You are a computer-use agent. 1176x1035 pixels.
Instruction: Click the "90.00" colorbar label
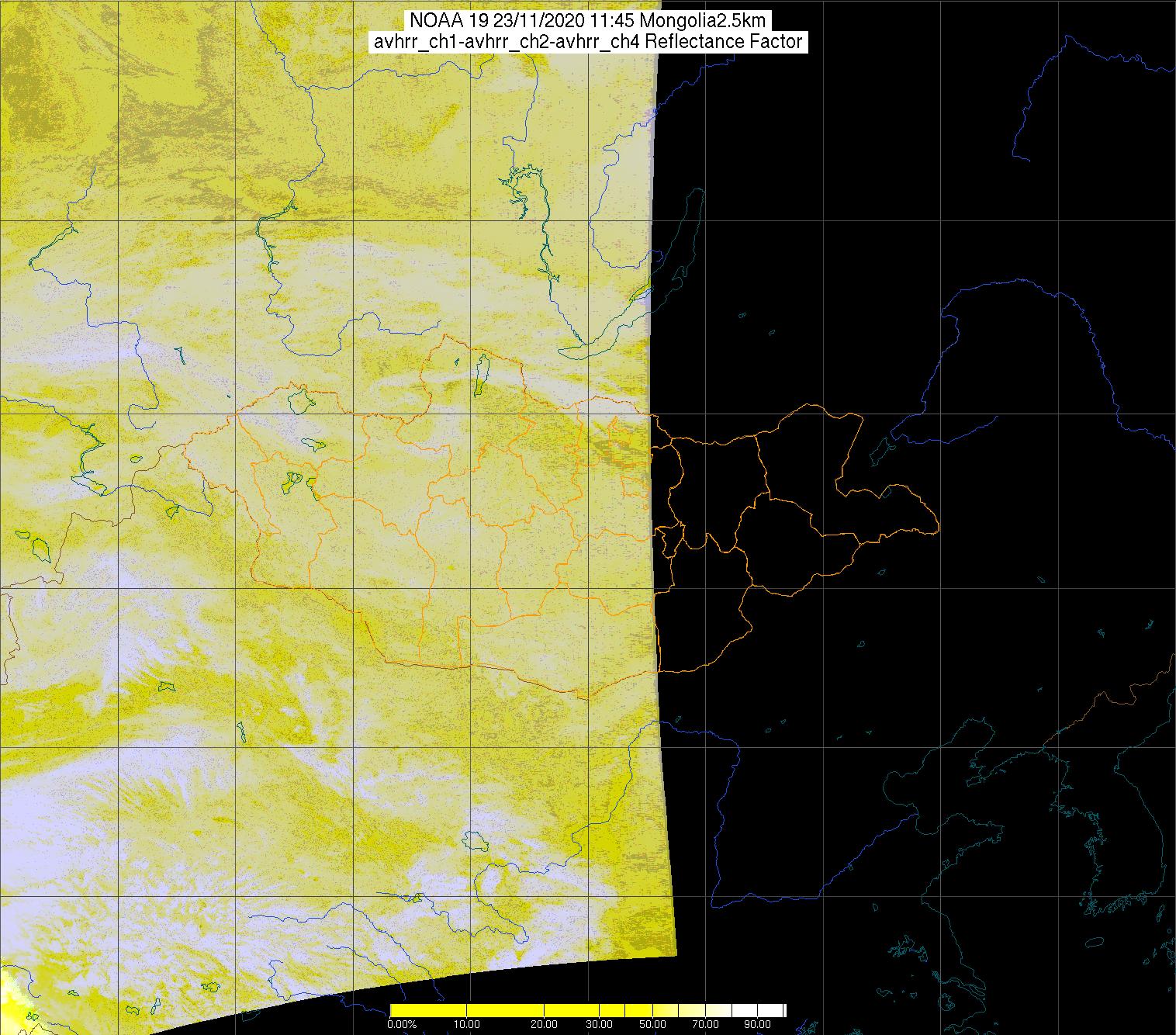757,1024
